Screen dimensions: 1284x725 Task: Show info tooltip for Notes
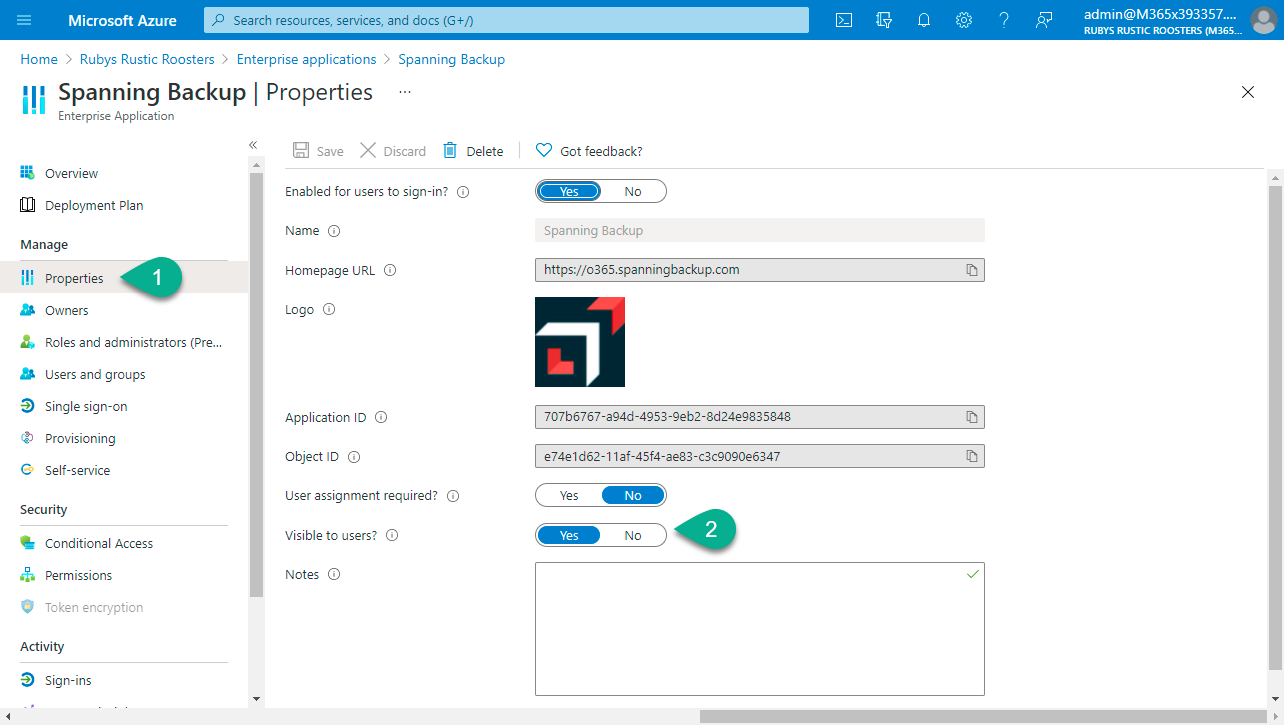coord(334,575)
